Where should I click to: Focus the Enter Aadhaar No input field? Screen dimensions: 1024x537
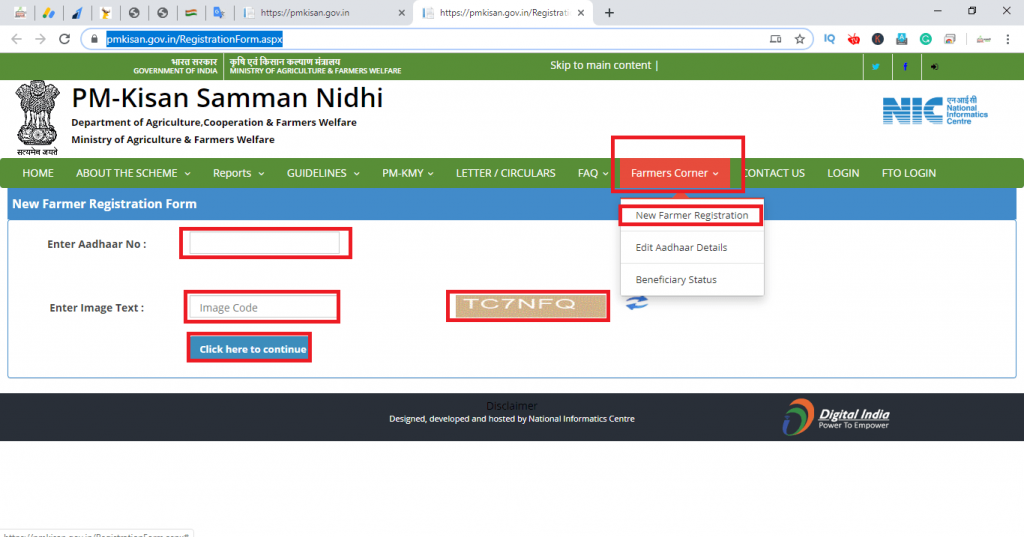tap(264, 243)
